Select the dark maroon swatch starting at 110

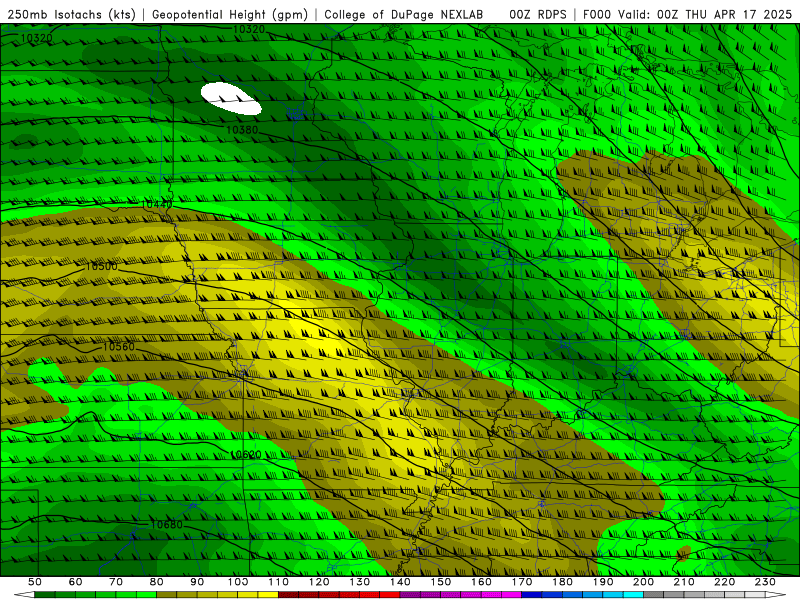pos(288,594)
